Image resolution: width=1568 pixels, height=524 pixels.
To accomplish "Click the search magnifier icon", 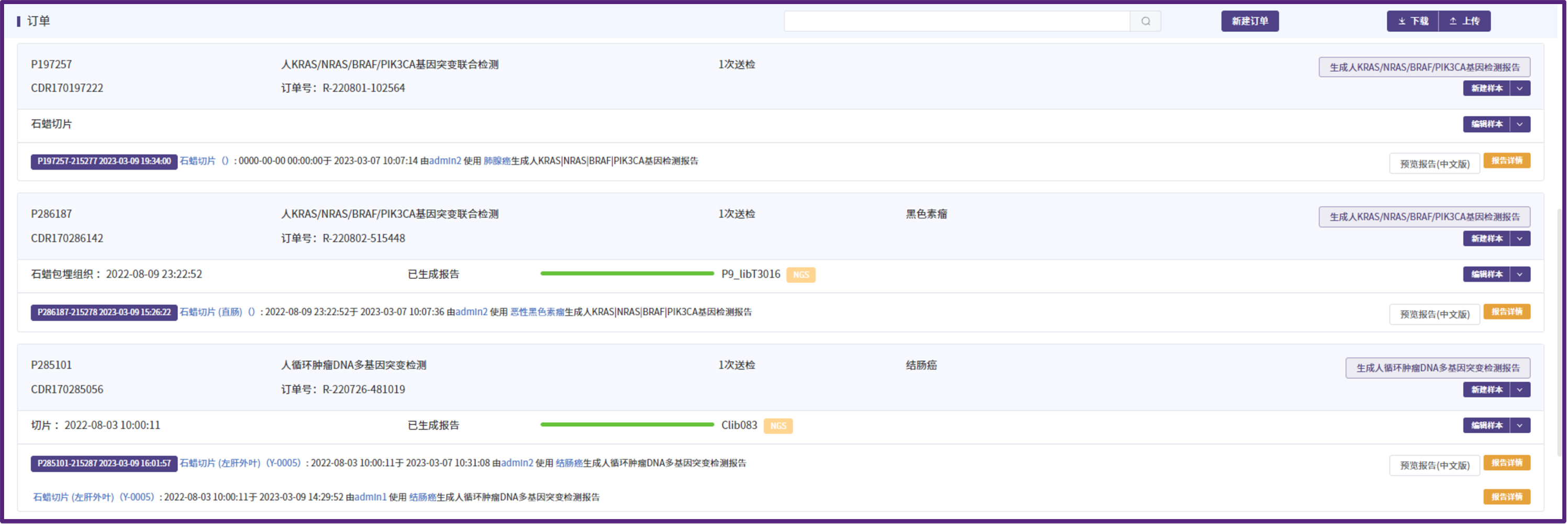I will (x=1145, y=21).
